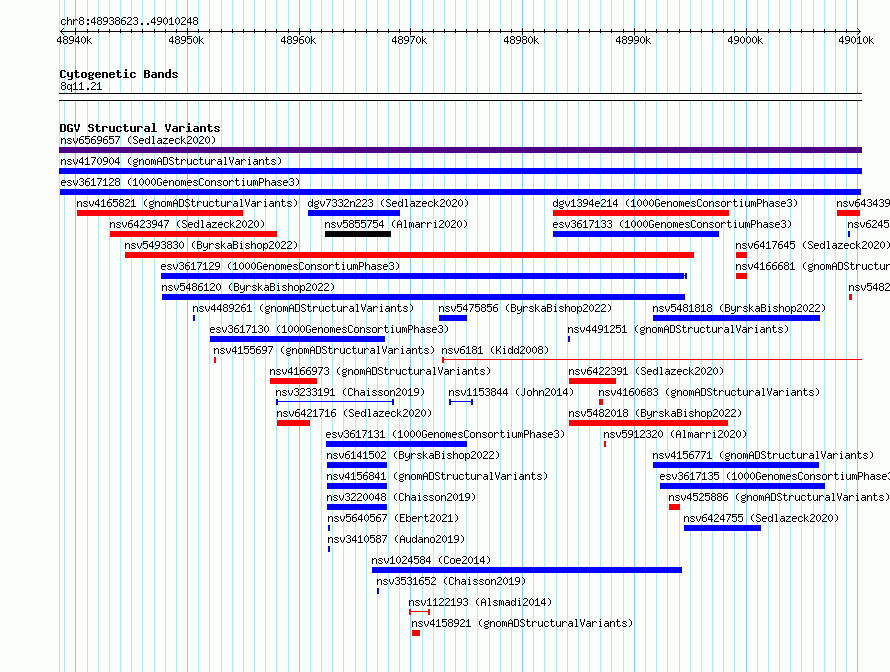Open nsv4166973 gnomAD variant label

(380, 371)
